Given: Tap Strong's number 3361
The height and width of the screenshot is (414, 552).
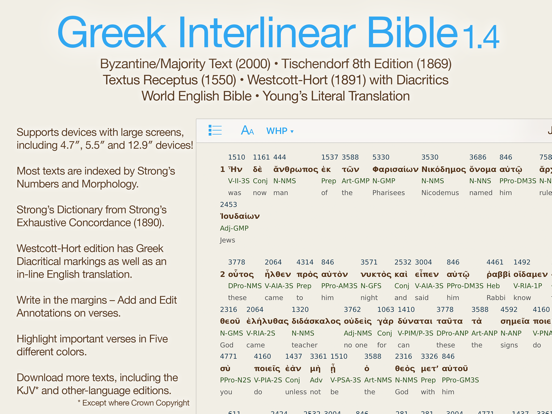Looking at the screenshot, I should pyautogui.click(x=318, y=357).
